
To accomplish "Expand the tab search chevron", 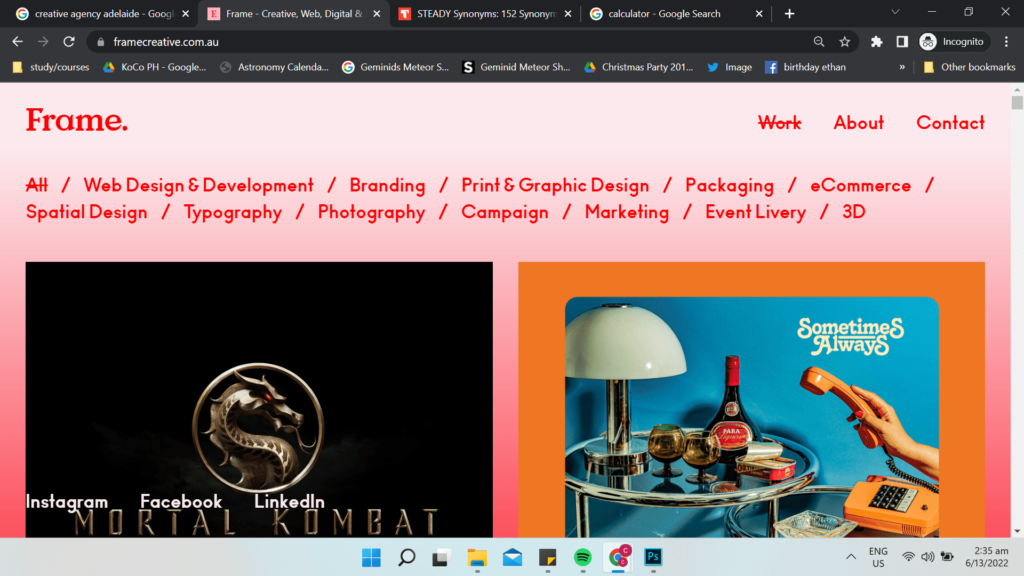I will coord(895,12).
